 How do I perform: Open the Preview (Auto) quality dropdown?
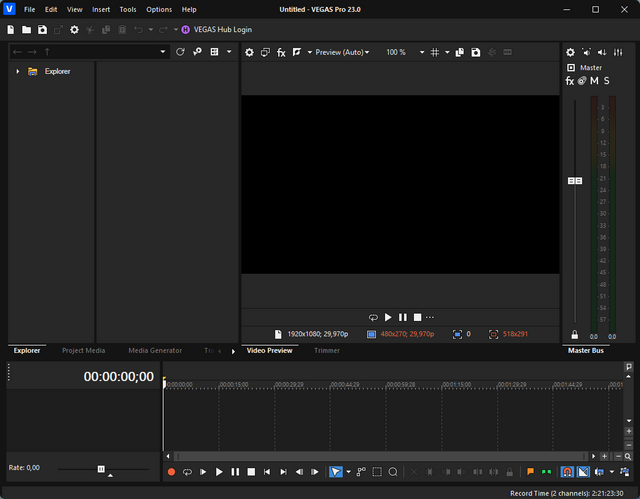(x=342, y=52)
